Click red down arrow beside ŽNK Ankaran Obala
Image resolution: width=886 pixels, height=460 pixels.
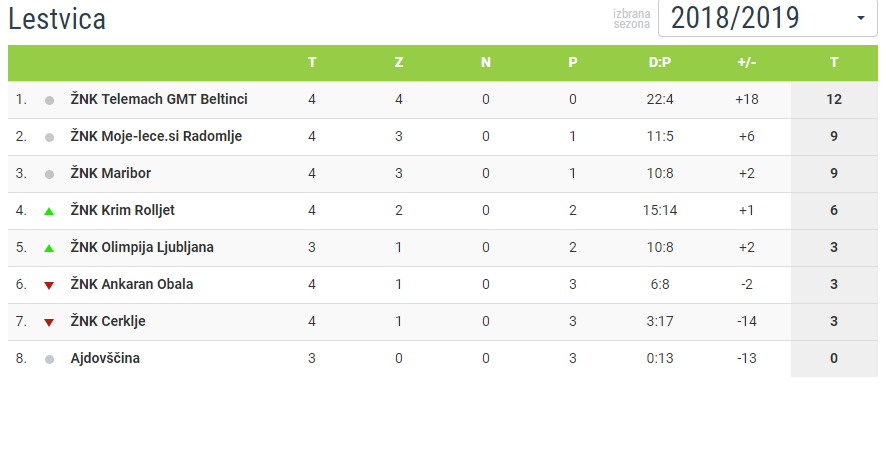pyautogui.click(x=49, y=285)
